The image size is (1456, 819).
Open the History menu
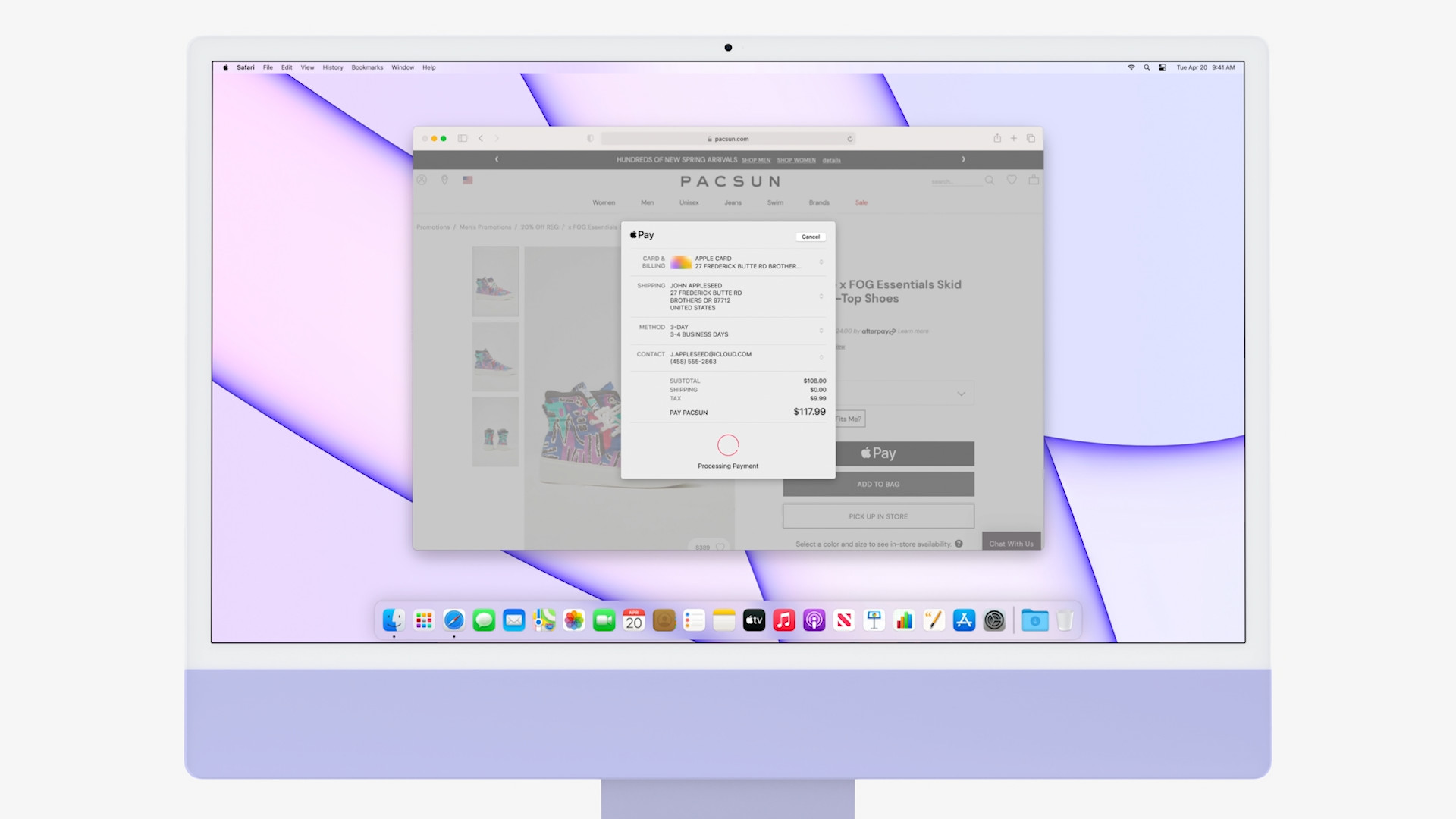pos(332,67)
